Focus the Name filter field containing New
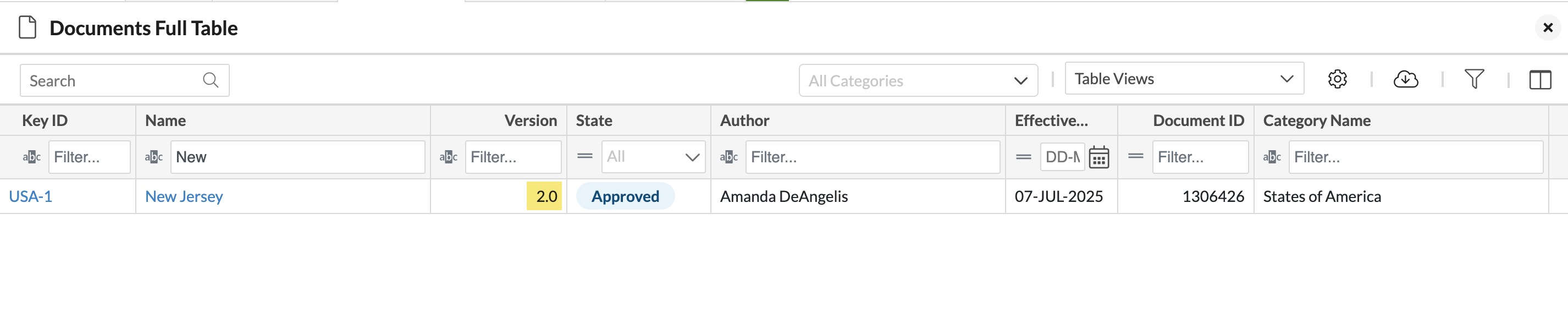 [297, 157]
